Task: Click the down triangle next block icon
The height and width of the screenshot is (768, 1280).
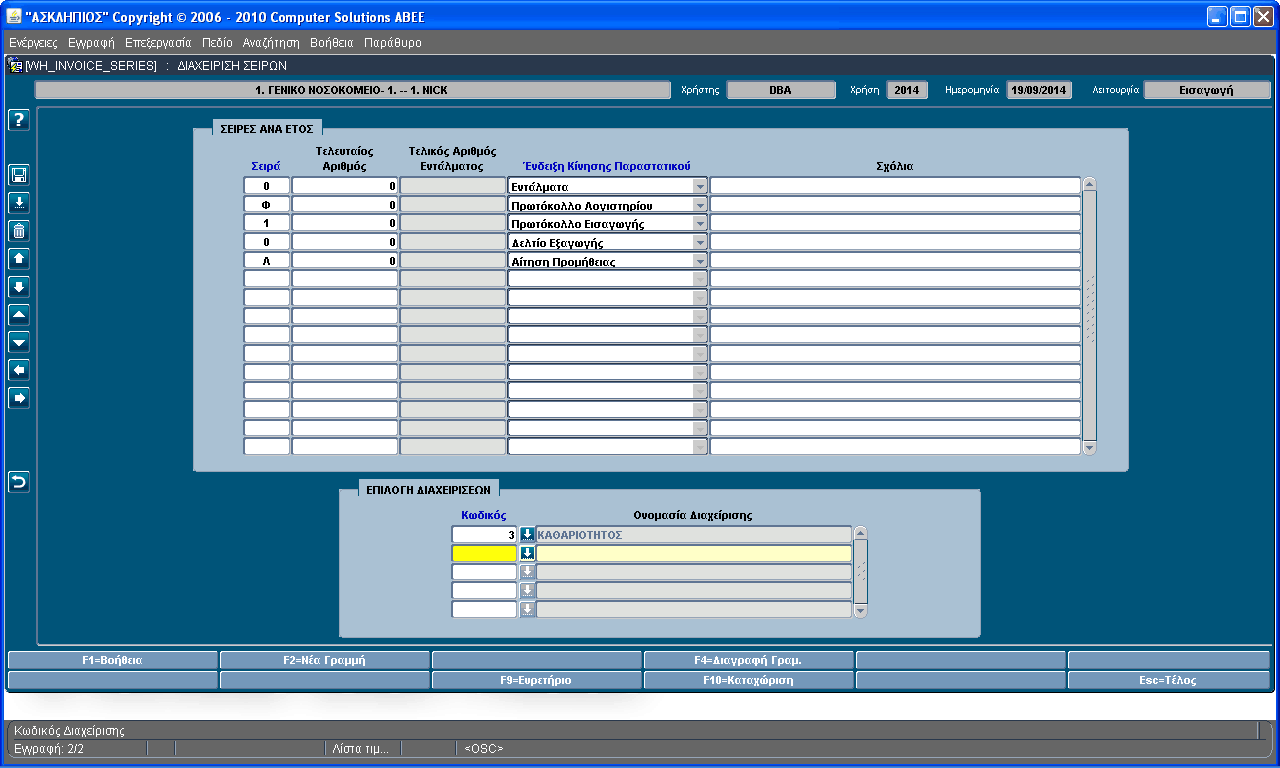Action: (x=19, y=343)
